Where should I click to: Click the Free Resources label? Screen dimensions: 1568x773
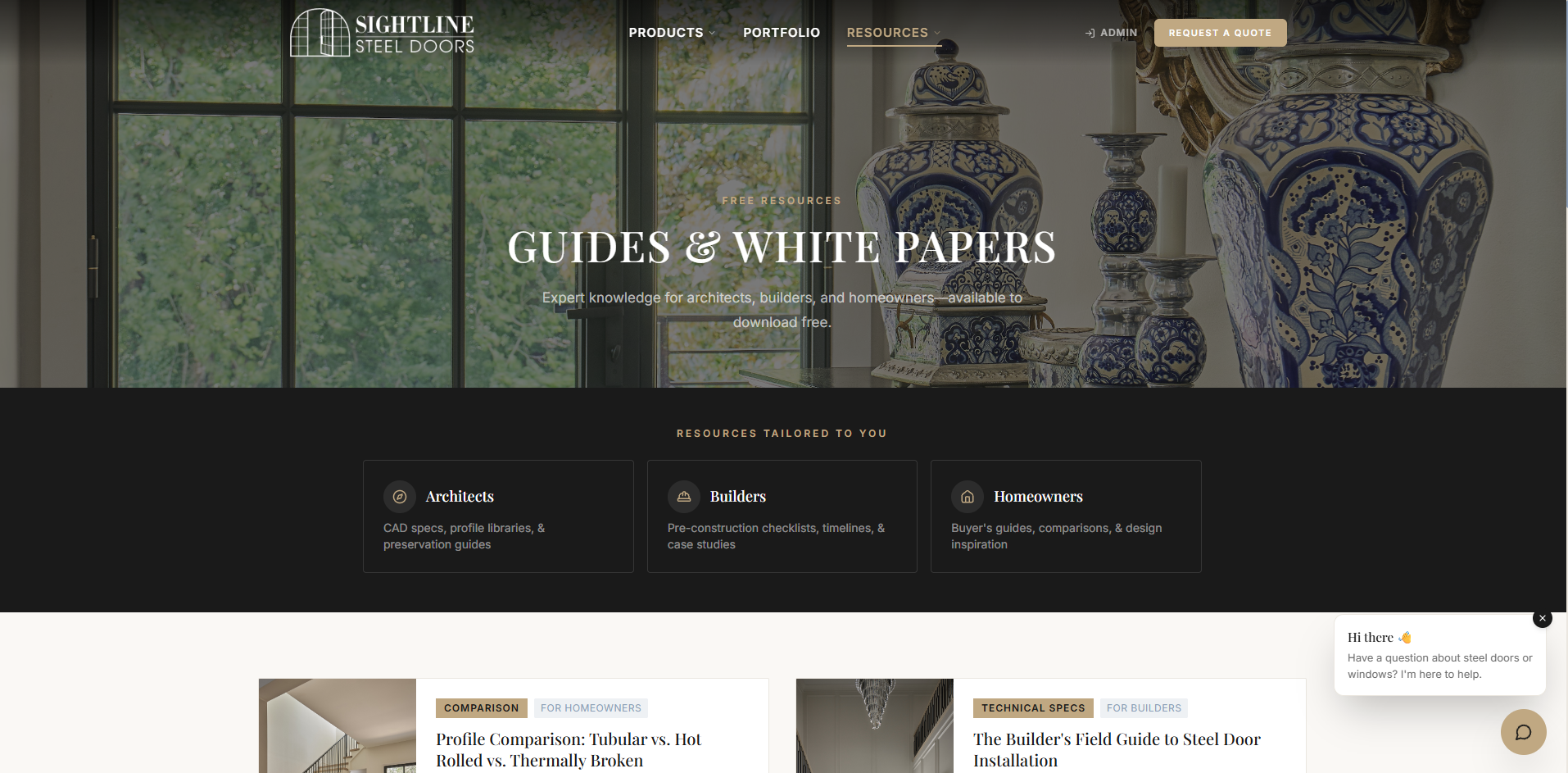click(x=782, y=201)
